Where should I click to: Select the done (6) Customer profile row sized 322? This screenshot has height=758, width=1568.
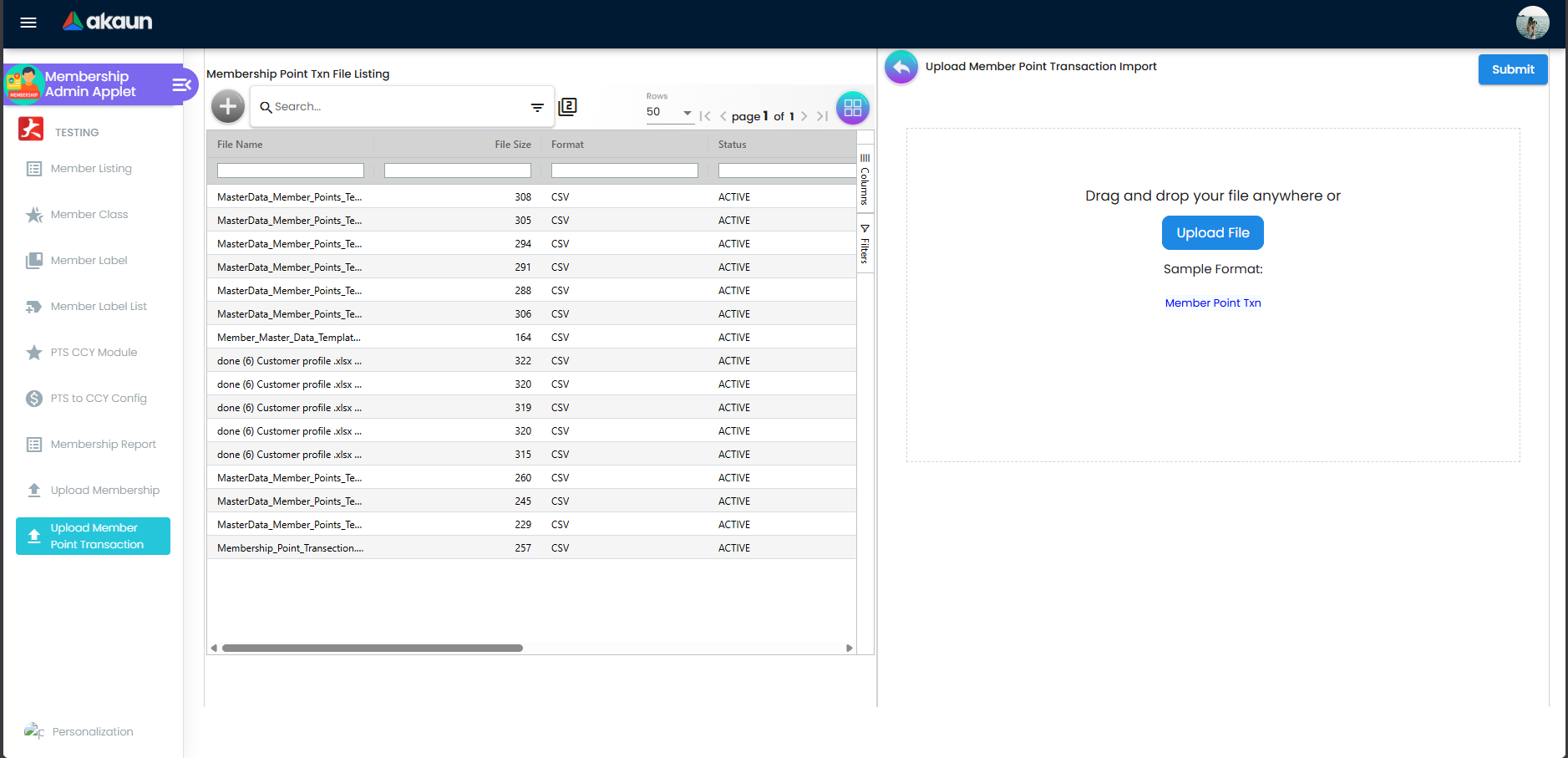point(531,361)
